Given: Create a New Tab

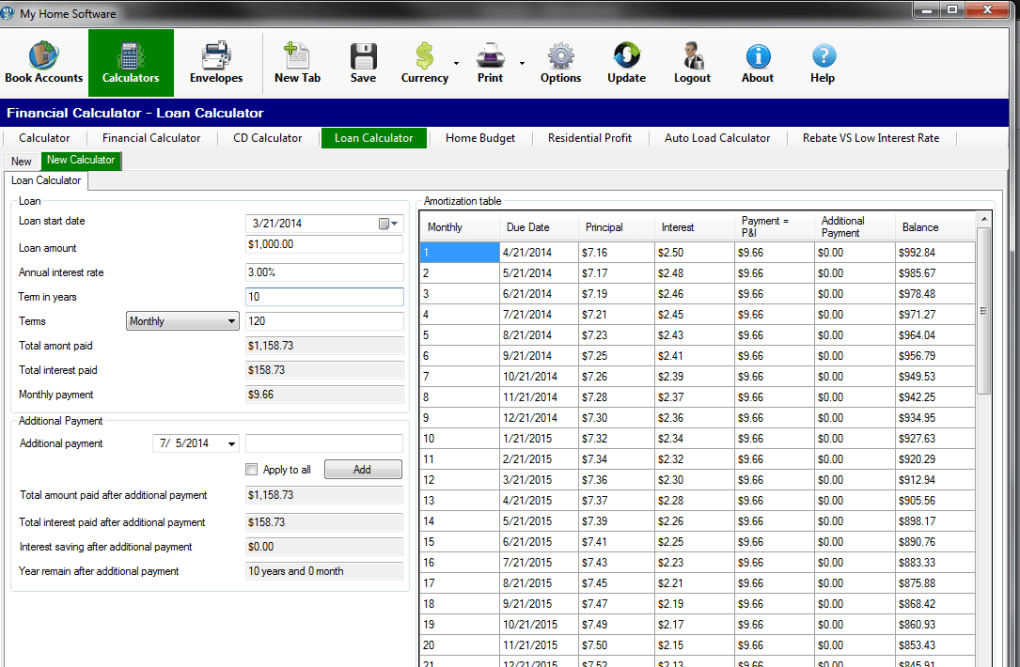Looking at the screenshot, I should click(x=297, y=62).
